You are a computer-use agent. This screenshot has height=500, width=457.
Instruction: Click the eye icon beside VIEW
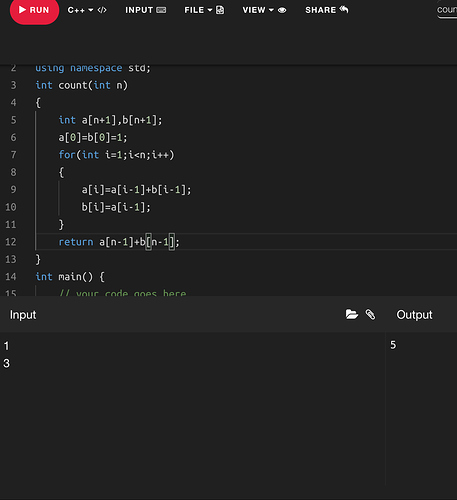[282, 10]
